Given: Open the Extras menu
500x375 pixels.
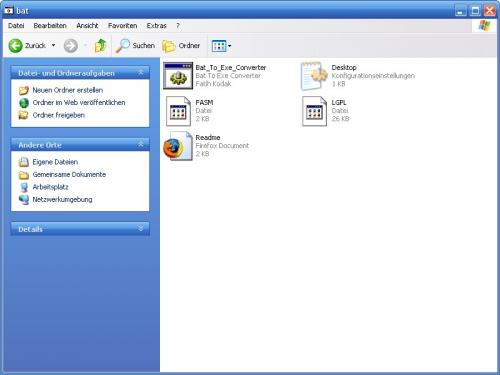Looking at the screenshot, I should [x=156, y=26].
